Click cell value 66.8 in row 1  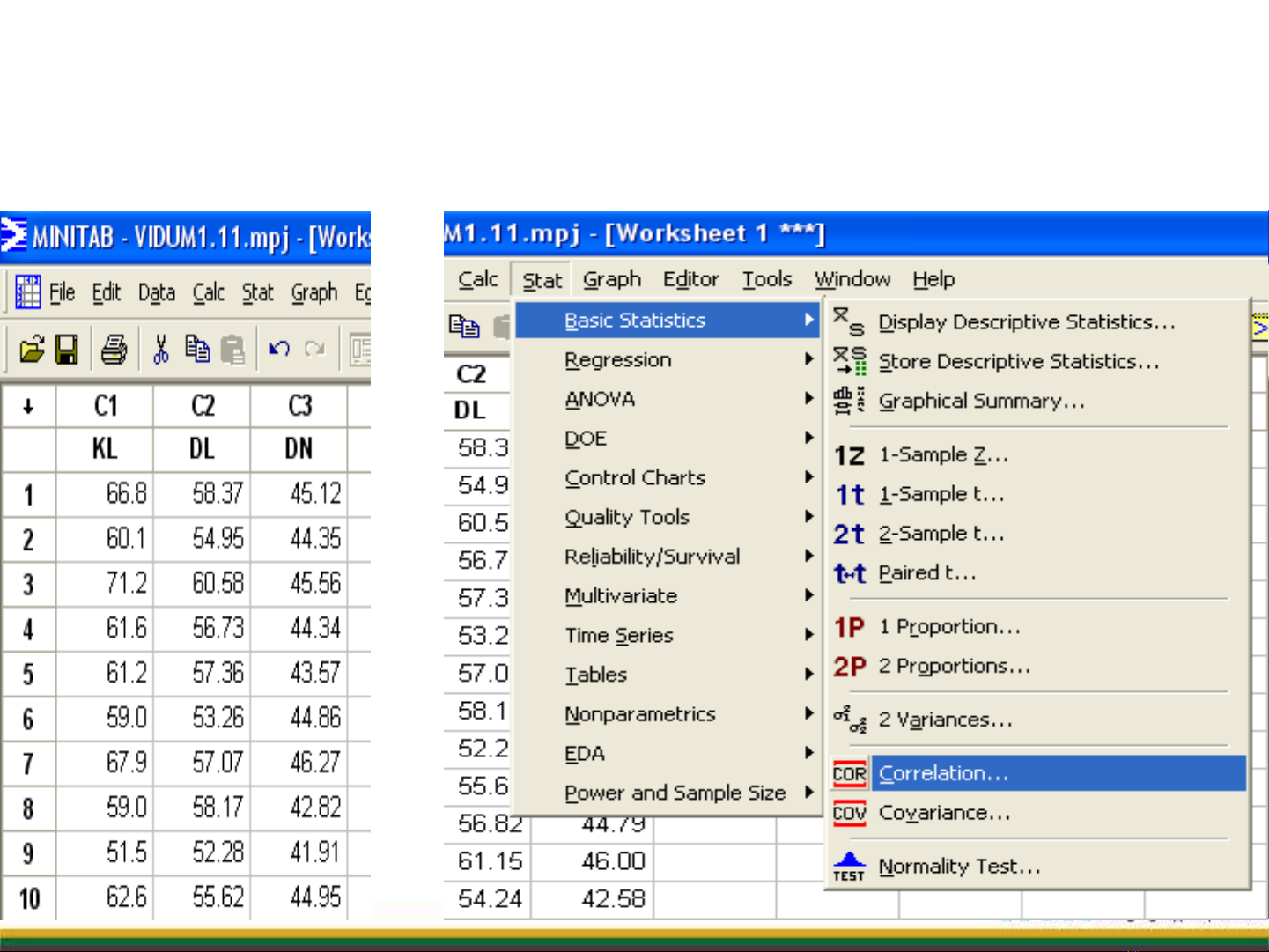click(126, 493)
